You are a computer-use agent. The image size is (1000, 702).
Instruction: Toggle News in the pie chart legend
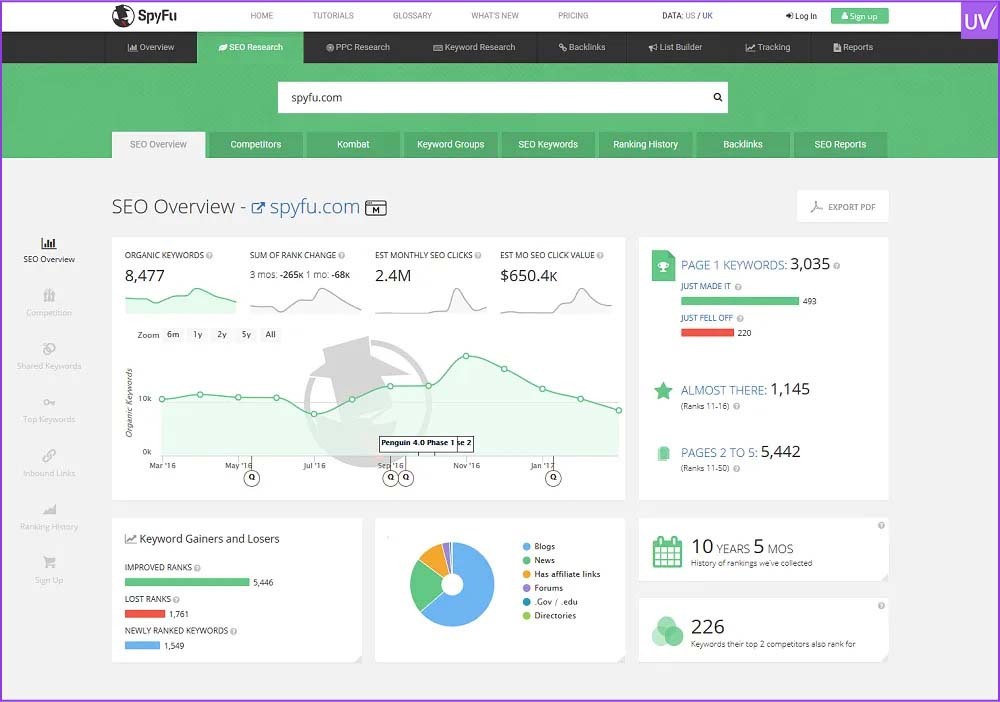click(x=539, y=560)
